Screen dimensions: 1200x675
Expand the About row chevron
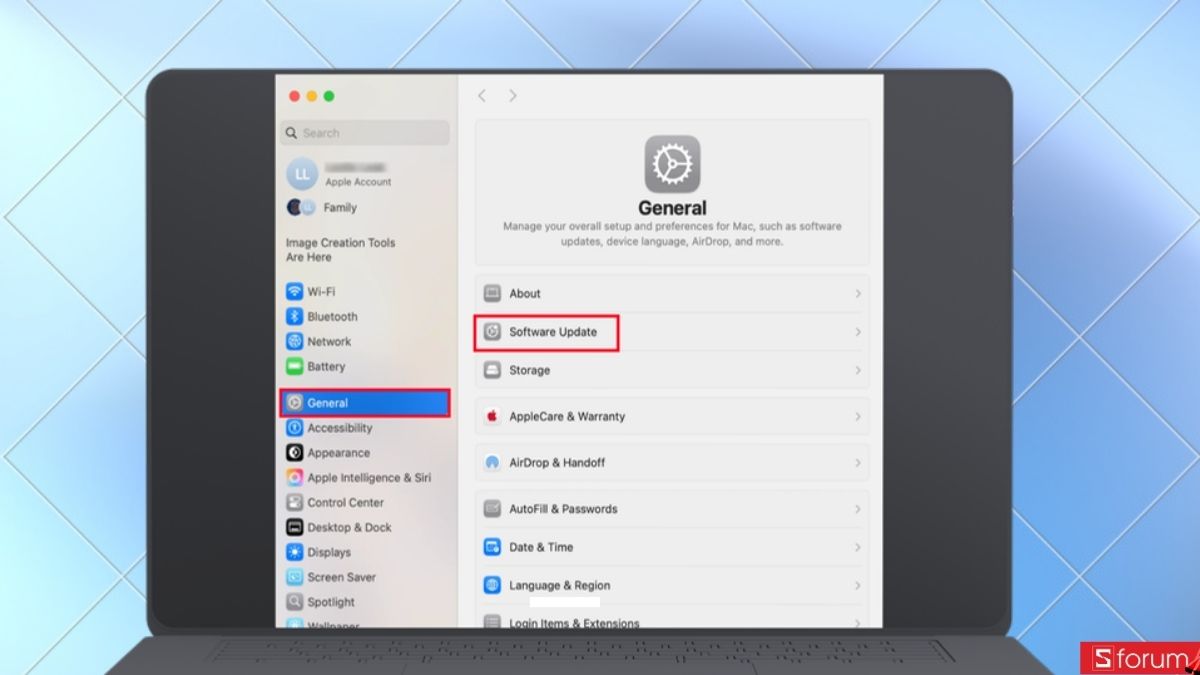pyautogui.click(x=858, y=294)
